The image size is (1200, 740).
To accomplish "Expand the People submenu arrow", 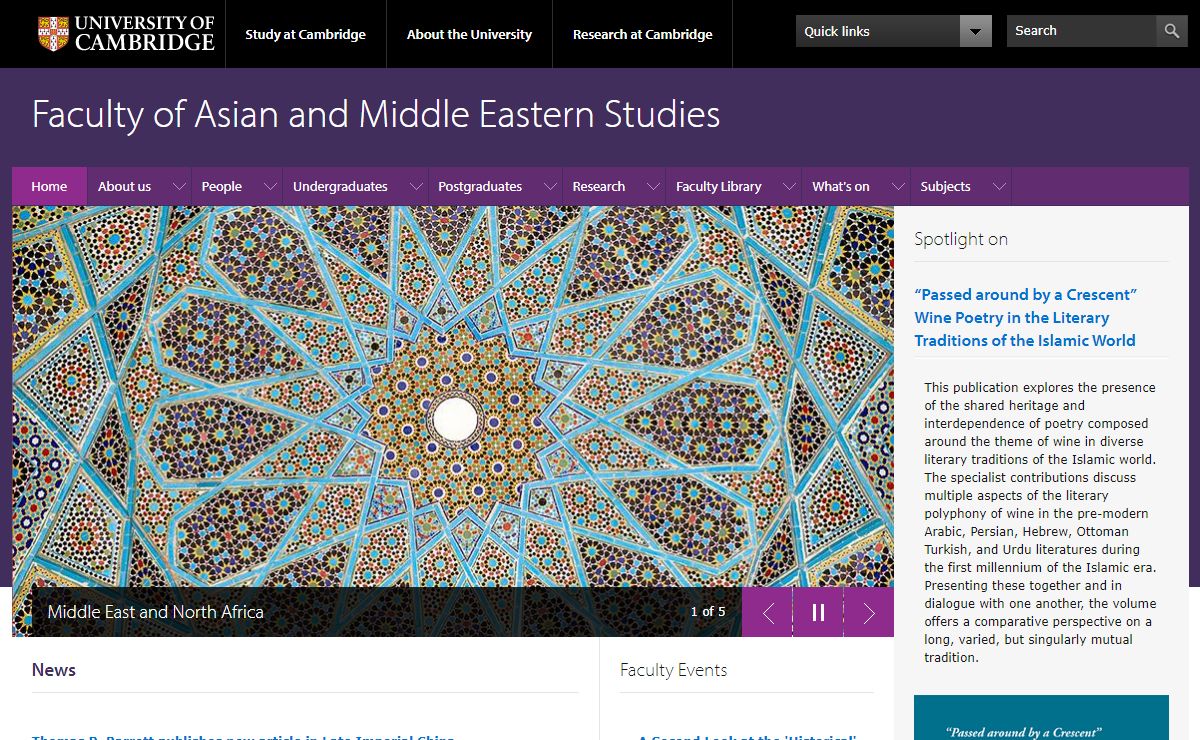I will click(x=270, y=186).
